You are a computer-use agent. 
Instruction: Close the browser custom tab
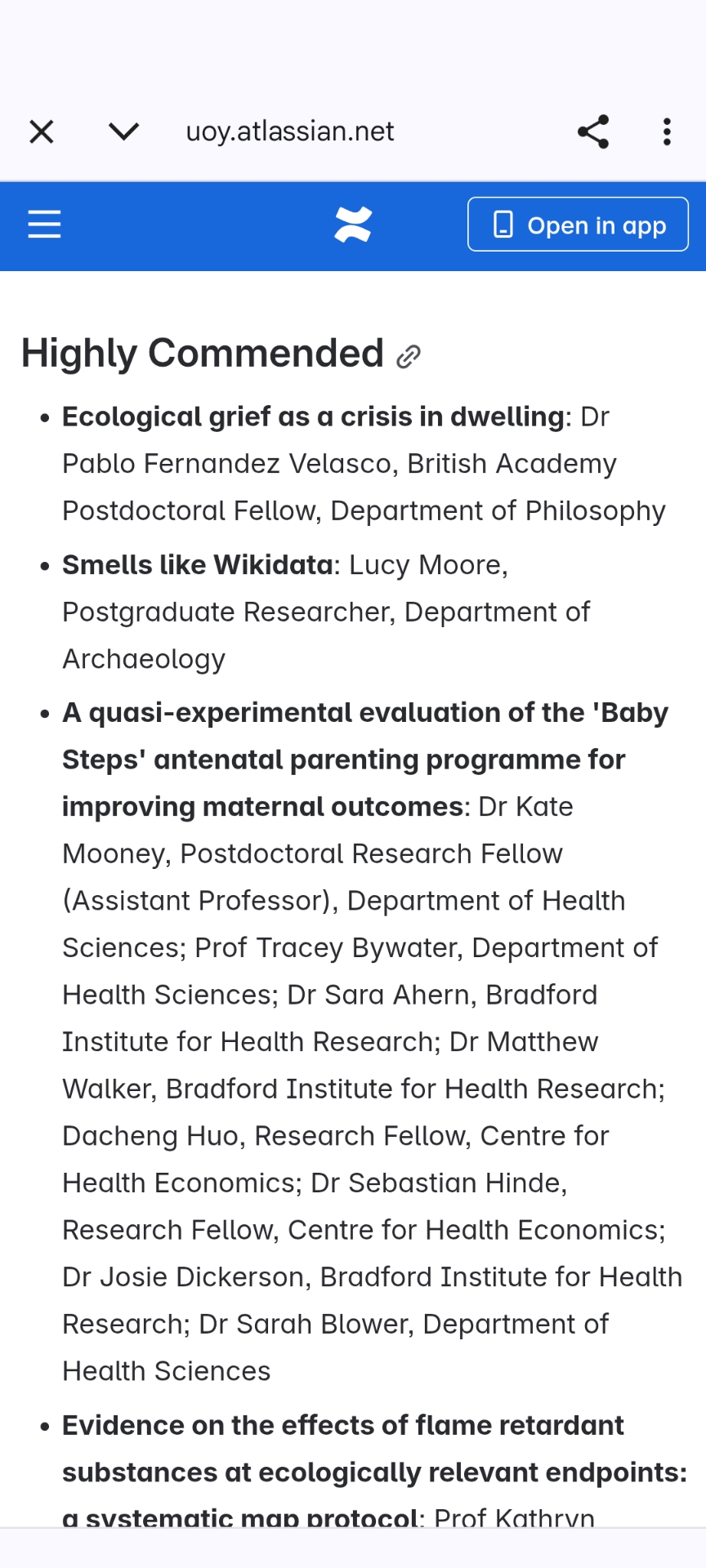(x=42, y=131)
